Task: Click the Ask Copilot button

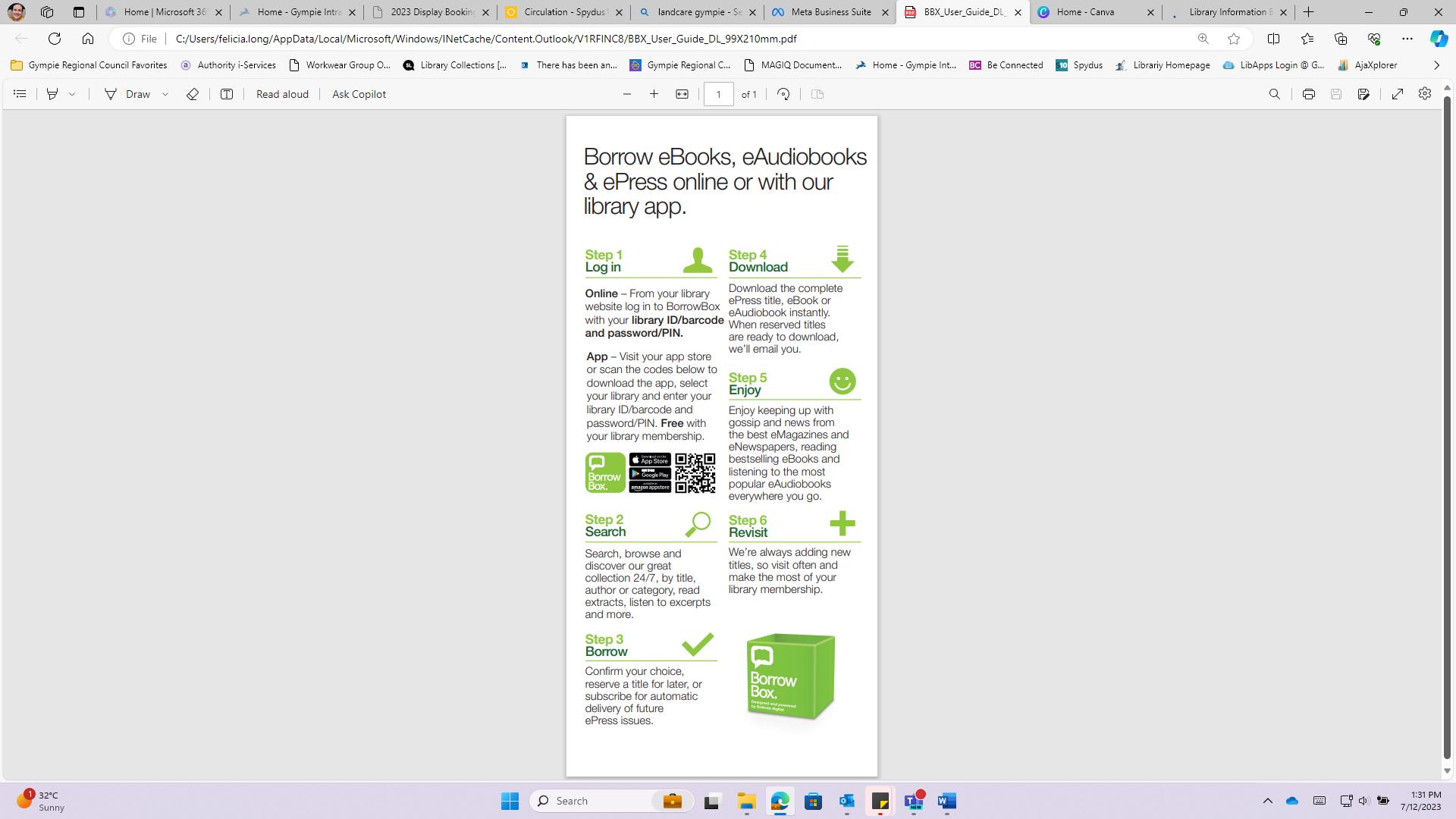Action: point(359,94)
